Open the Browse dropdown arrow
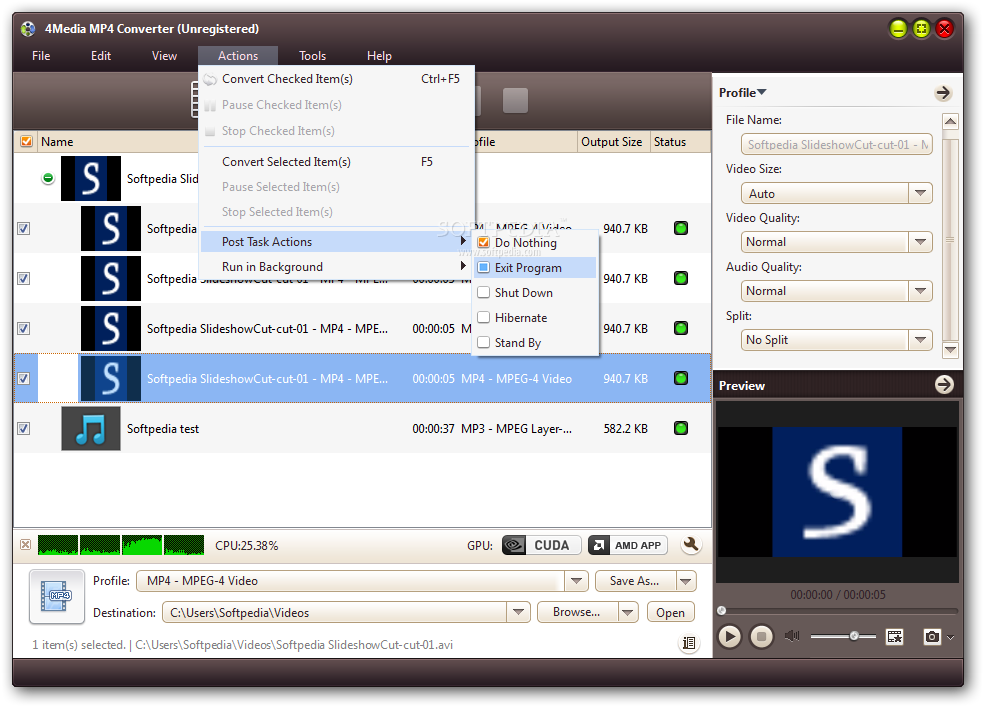 click(628, 612)
